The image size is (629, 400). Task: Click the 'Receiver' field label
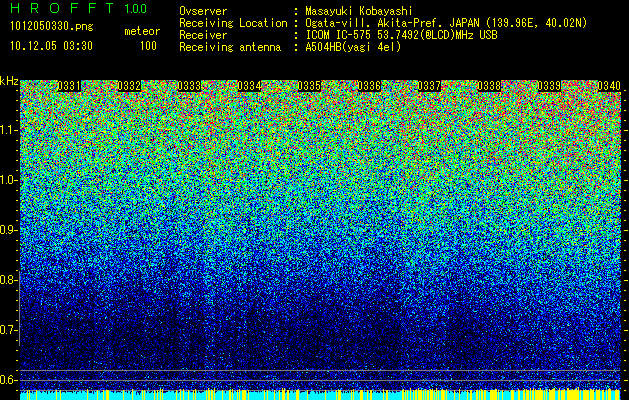point(203,35)
